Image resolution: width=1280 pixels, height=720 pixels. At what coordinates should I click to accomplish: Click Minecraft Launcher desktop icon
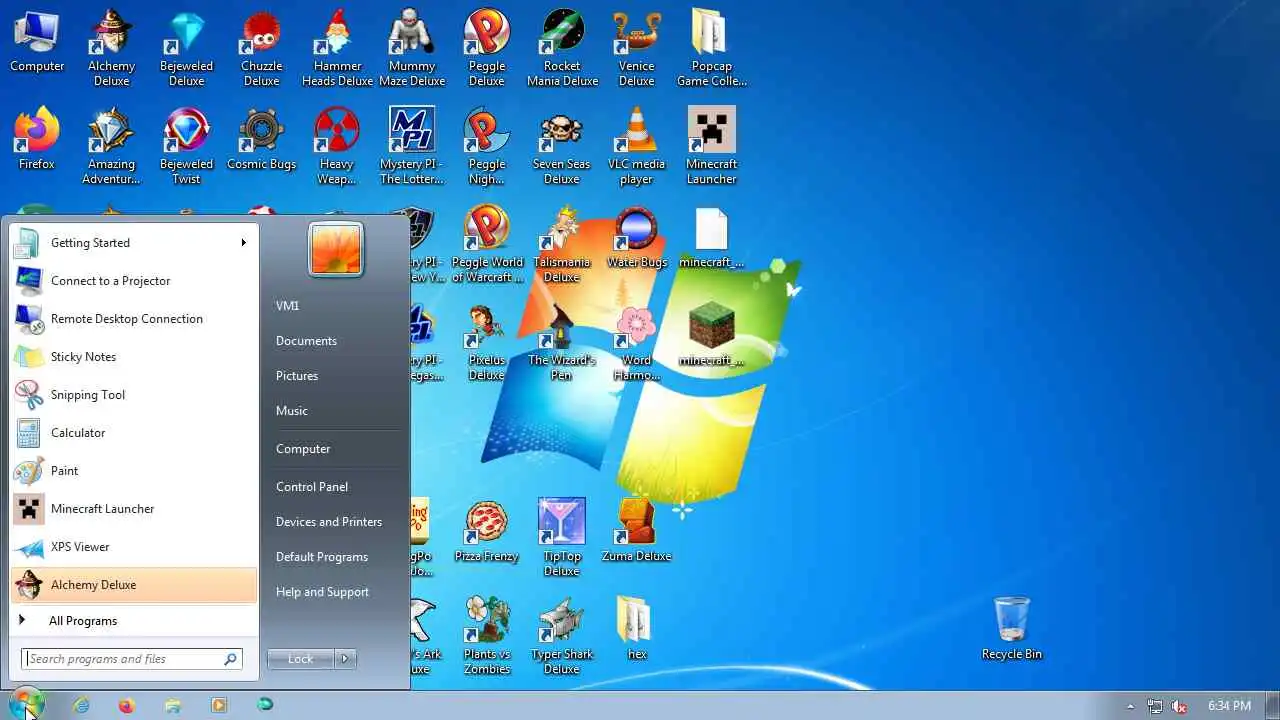(712, 146)
